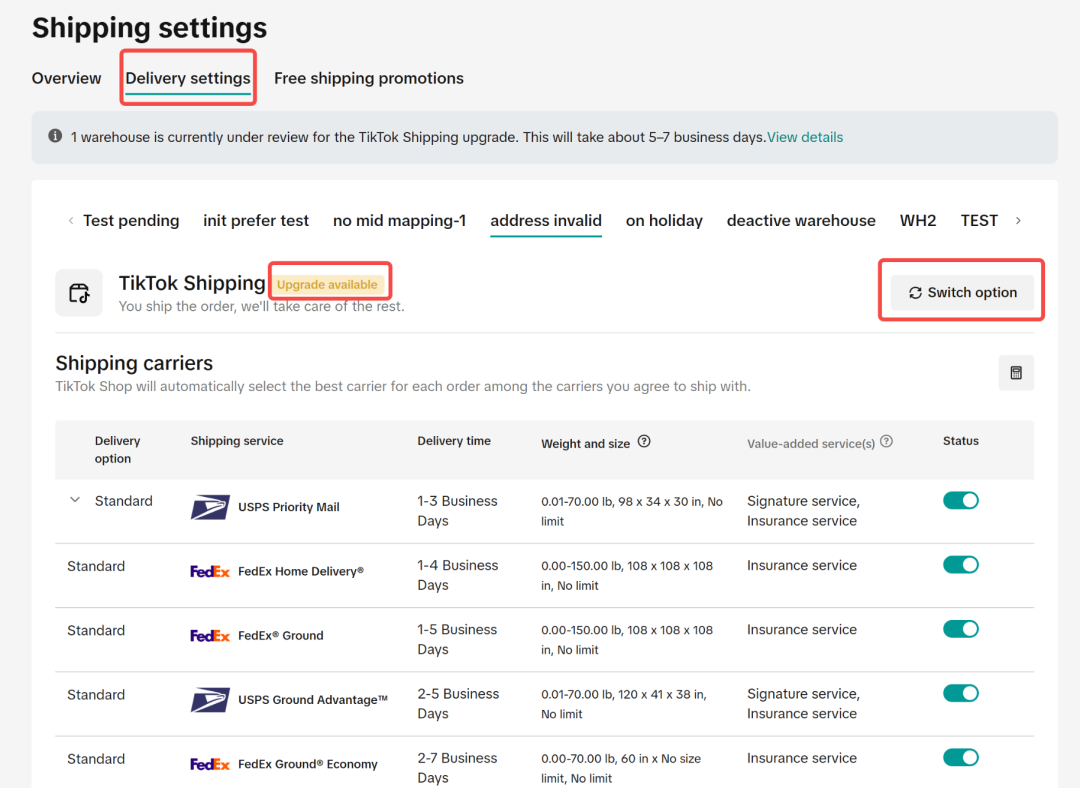Click the info icon in warehouse review banner
1080x788 pixels.
55,136
